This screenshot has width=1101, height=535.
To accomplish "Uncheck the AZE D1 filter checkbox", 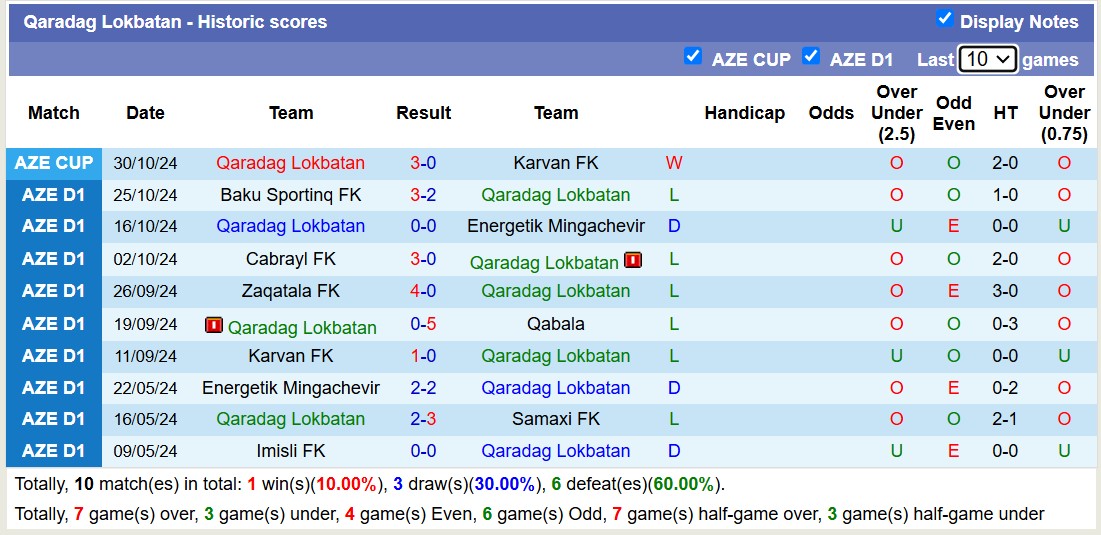I will (811, 56).
